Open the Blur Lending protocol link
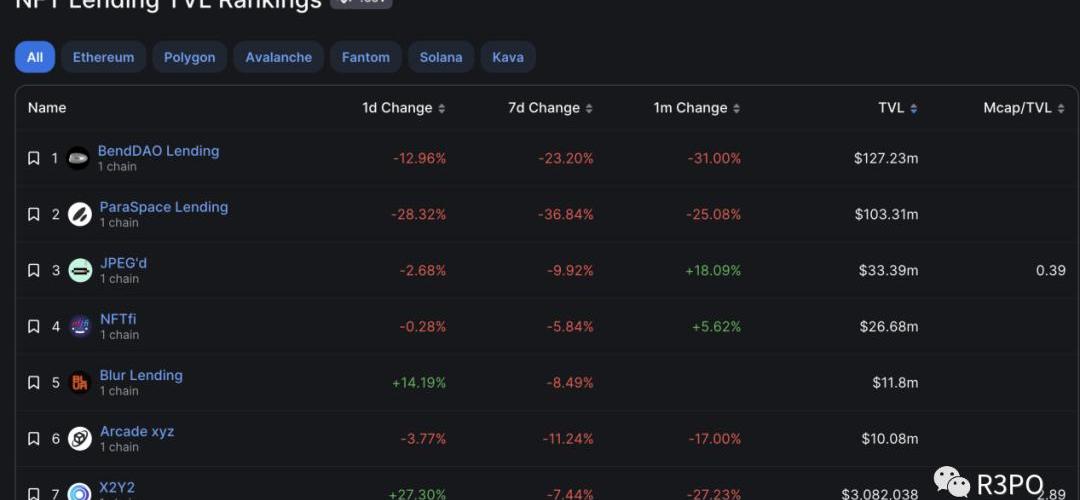Viewport: 1080px width, 500px height. pyautogui.click(x=141, y=375)
